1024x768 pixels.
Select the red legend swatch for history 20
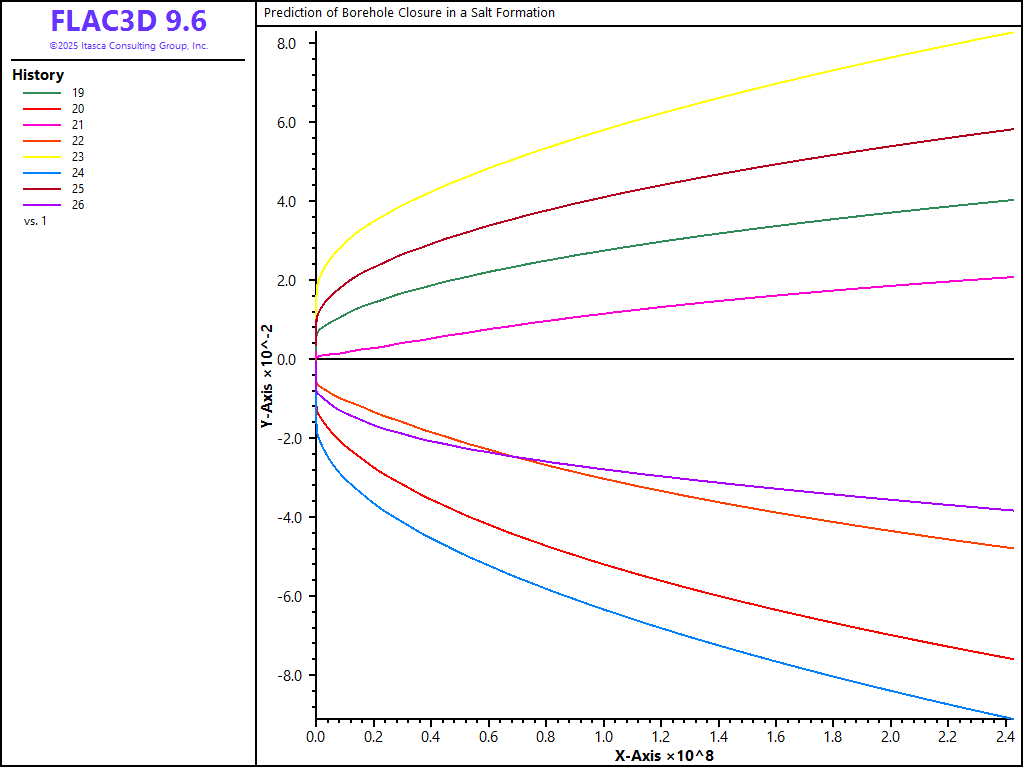click(41, 109)
